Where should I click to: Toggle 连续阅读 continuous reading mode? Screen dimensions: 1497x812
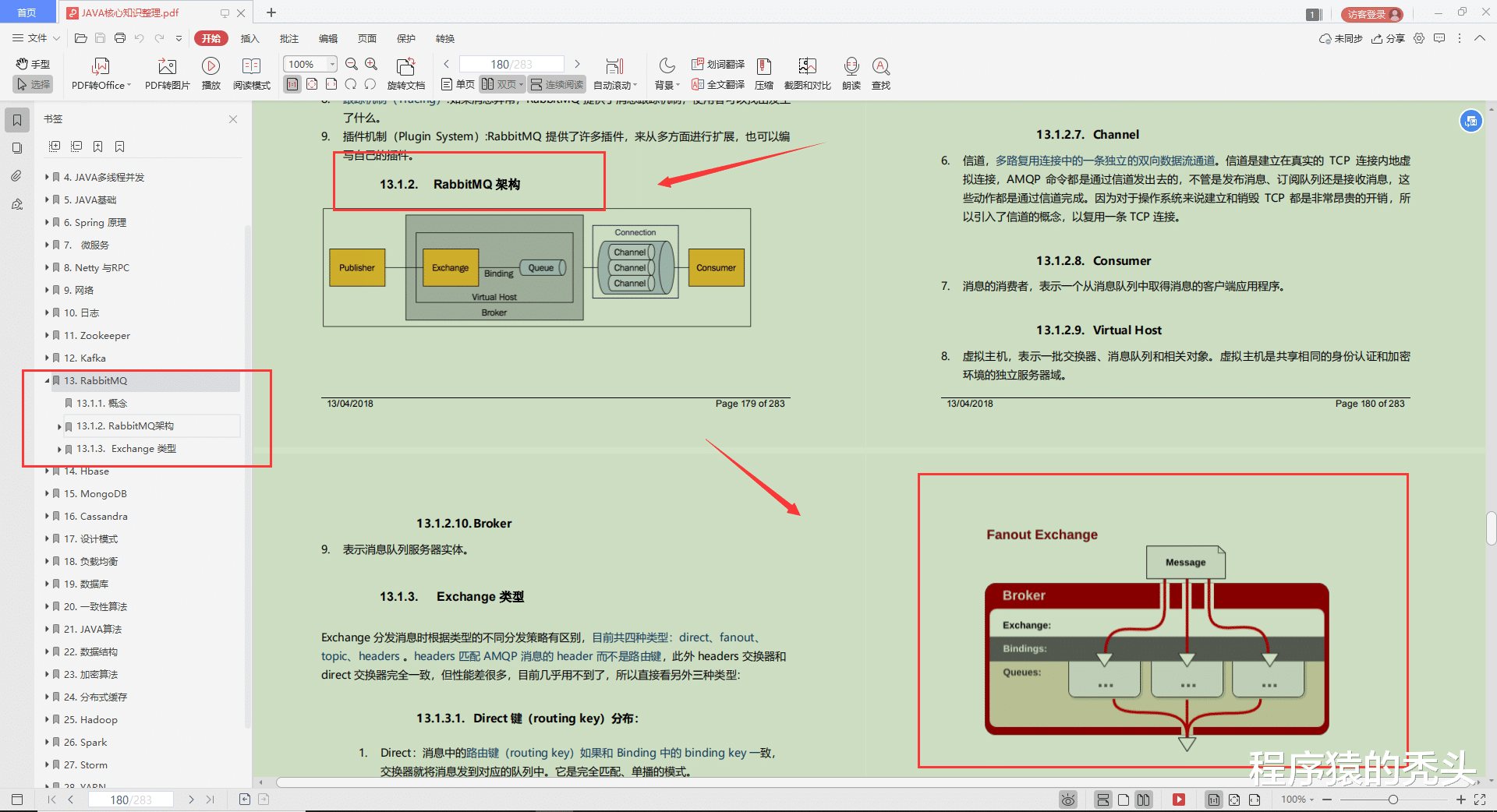pyautogui.click(x=557, y=84)
